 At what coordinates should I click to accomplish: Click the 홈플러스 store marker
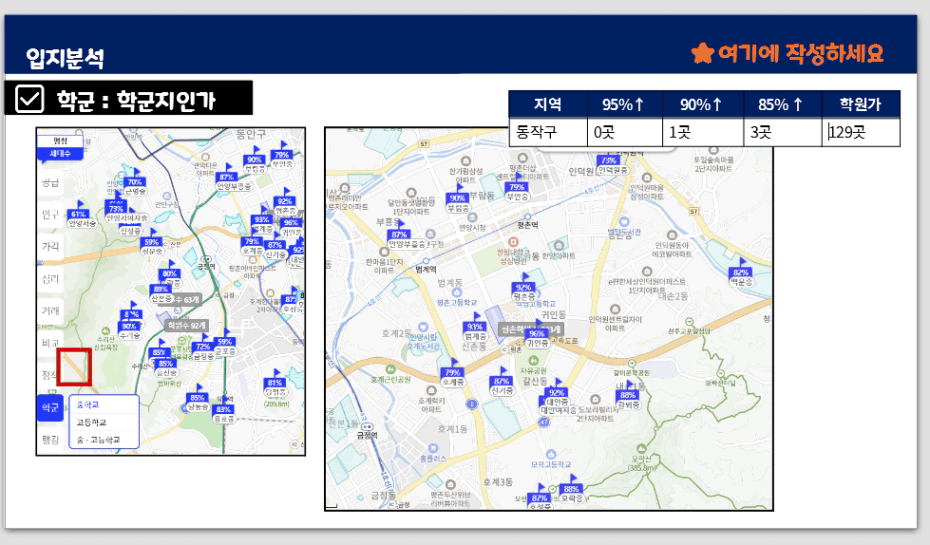click(433, 453)
